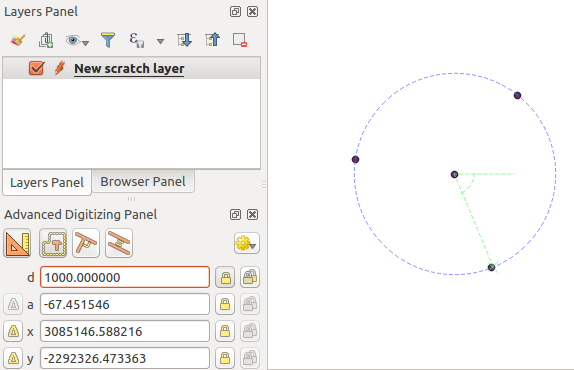Image resolution: width=574 pixels, height=370 pixels.
Task: Click the Filter Legend by Map Content funnel
Action: point(108,40)
